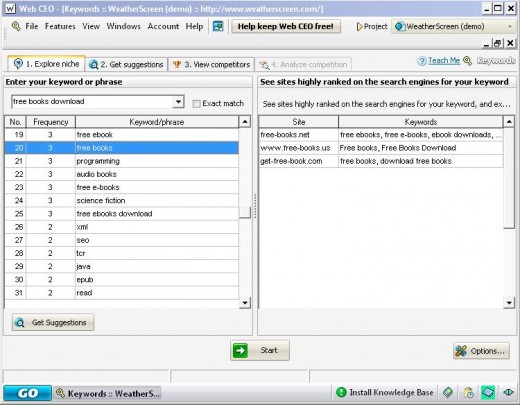This screenshot has height=405, width=520.
Task: Click the keyword list scroll up arrow
Action: [x=245, y=122]
